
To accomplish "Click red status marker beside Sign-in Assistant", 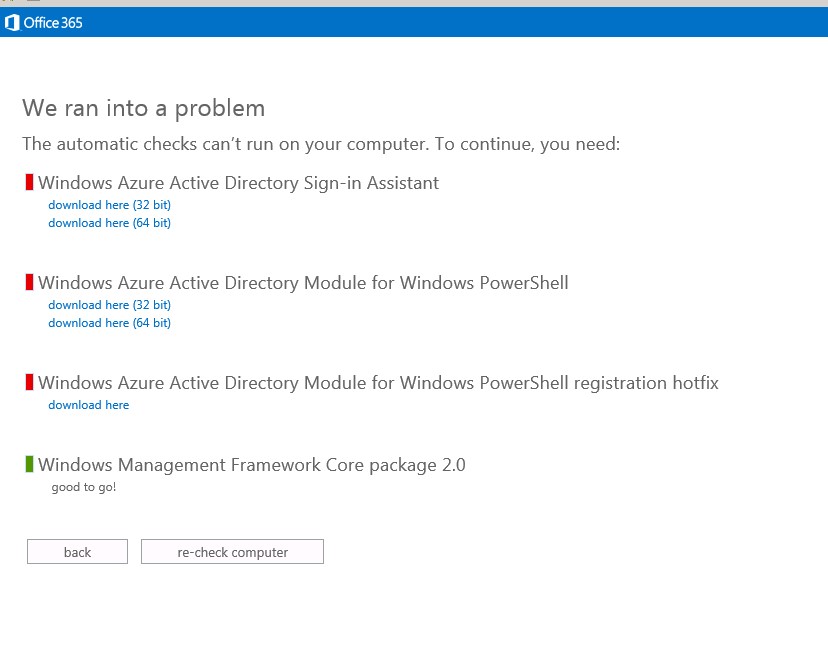I will point(30,183).
